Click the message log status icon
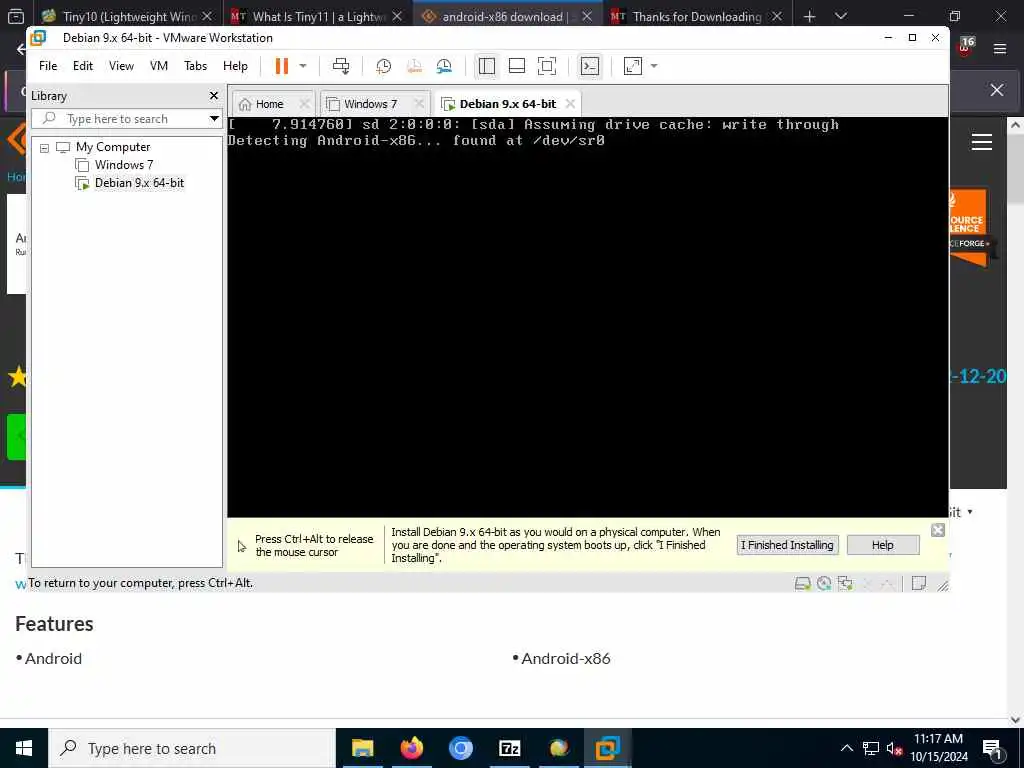1024x768 pixels. [x=919, y=583]
